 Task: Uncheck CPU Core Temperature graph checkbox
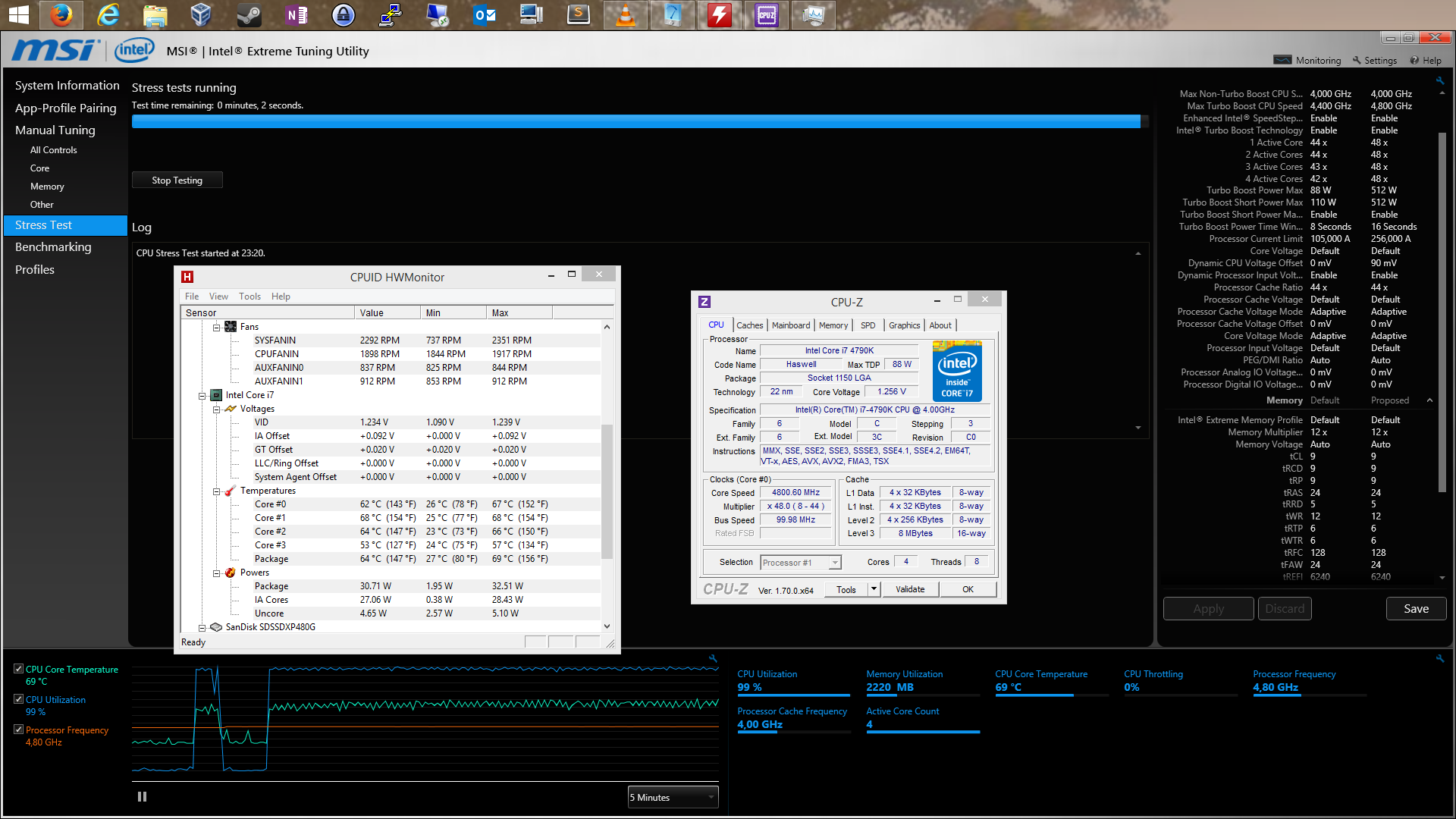[x=18, y=669]
